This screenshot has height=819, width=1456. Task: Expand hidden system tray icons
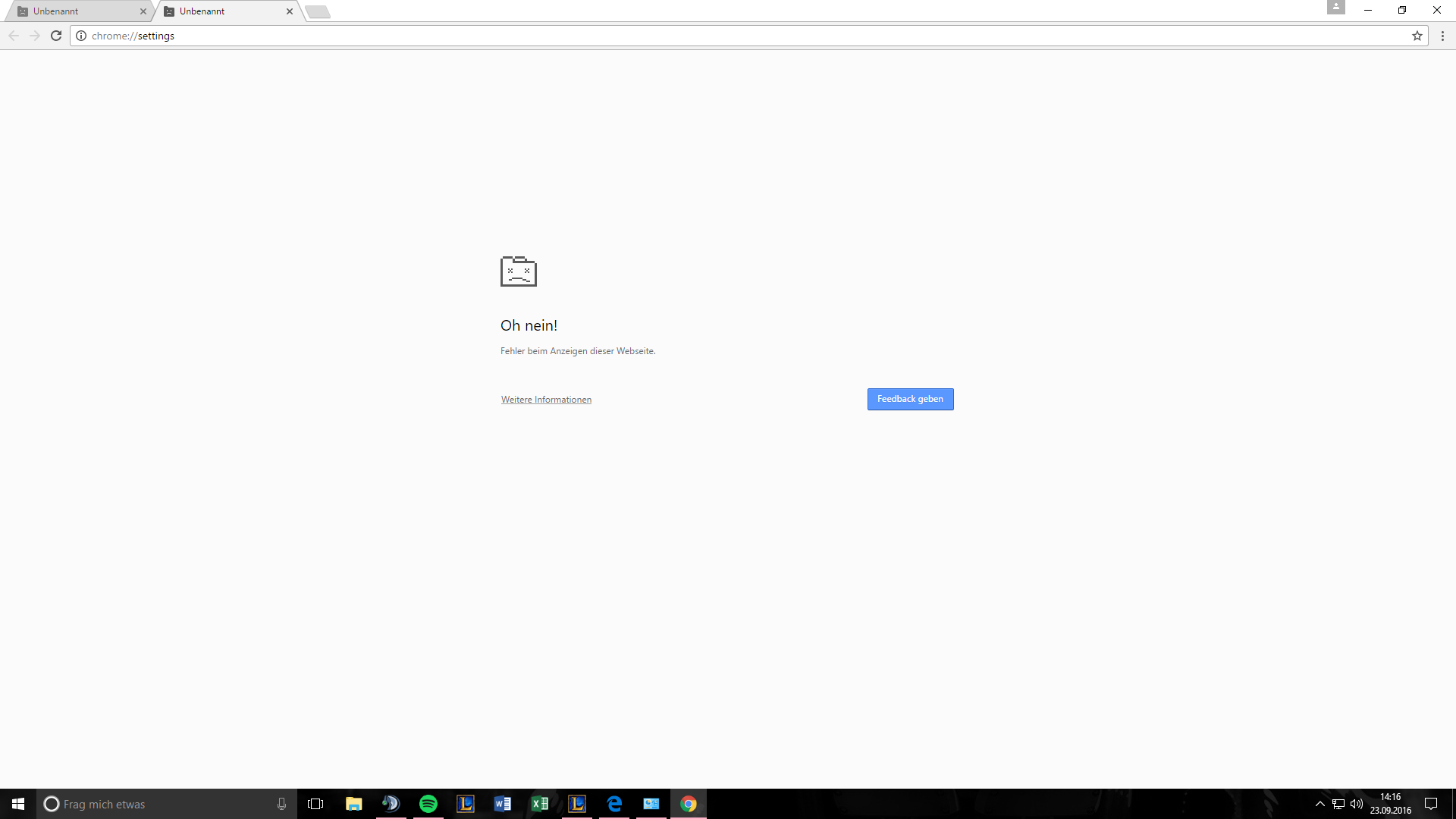pos(1320,804)
